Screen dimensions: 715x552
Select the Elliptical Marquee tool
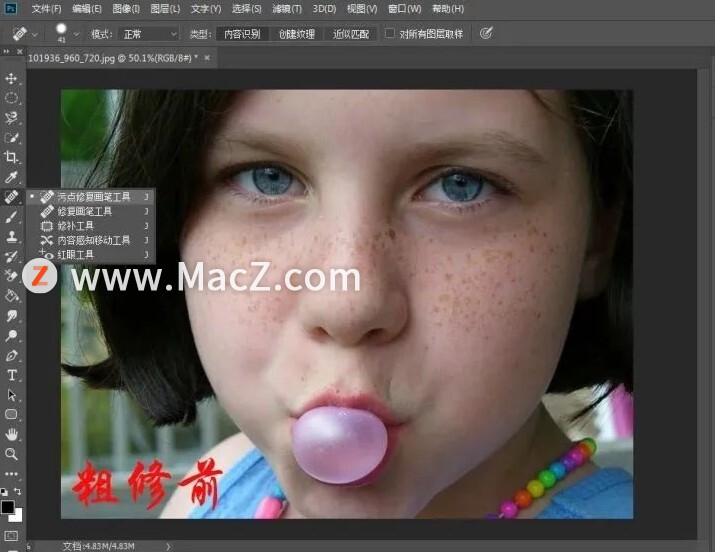click(x=11, y=98)
